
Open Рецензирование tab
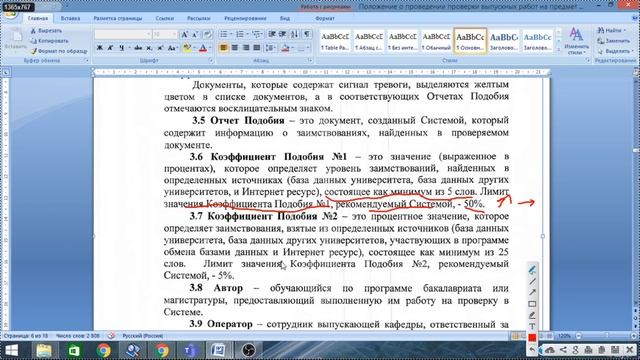(245, 18)
